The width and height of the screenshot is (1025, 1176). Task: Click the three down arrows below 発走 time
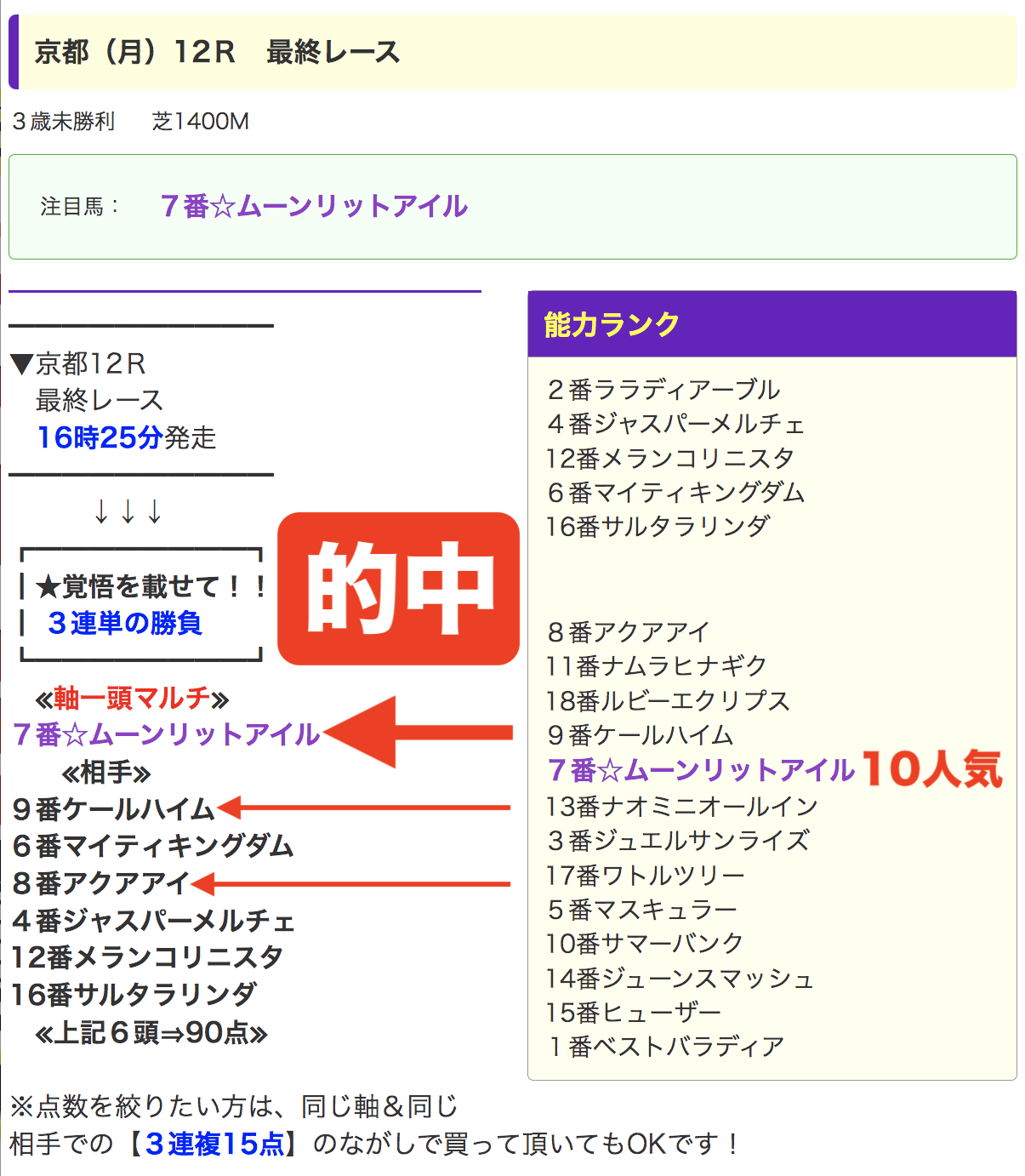click(x=128, y=512)
